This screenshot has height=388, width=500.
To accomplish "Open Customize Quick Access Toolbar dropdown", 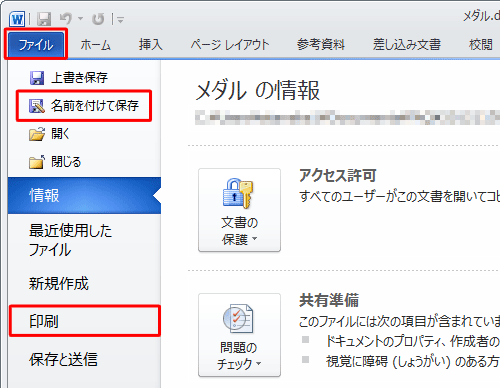I will pos(120,20).
